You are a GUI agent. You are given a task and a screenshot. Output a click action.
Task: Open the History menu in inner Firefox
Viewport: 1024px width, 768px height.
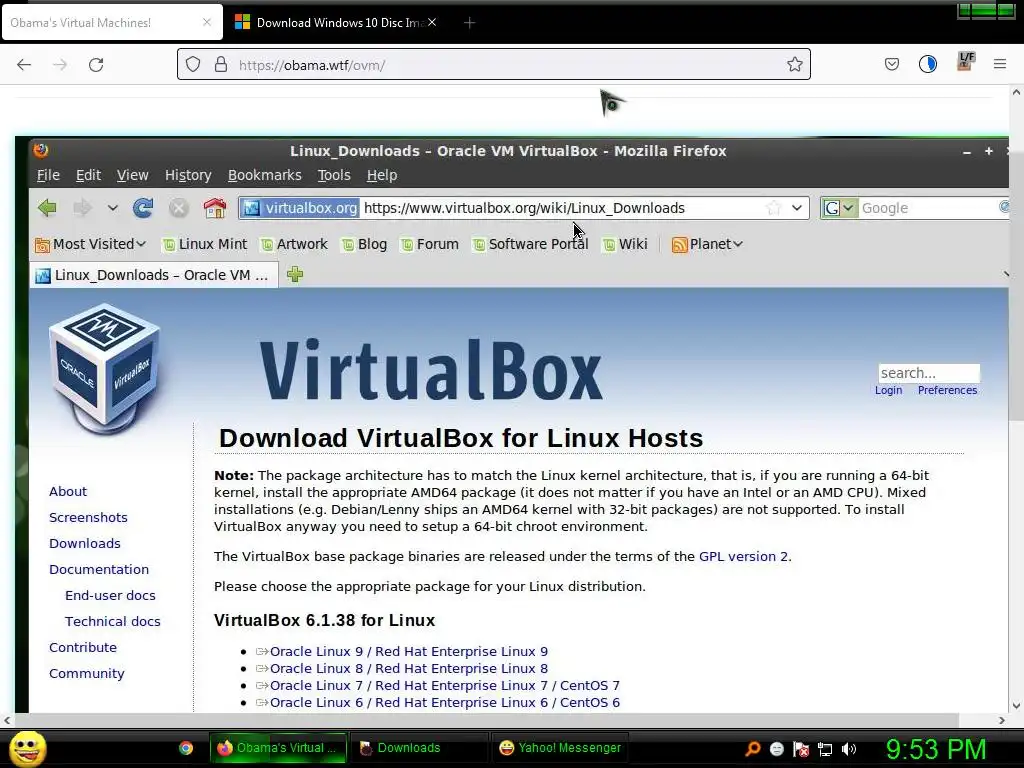pos(188,175)
